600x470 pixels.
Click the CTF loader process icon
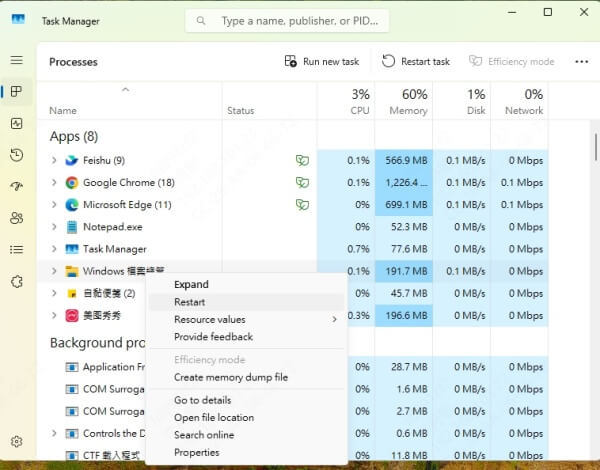tap(72, 455)
